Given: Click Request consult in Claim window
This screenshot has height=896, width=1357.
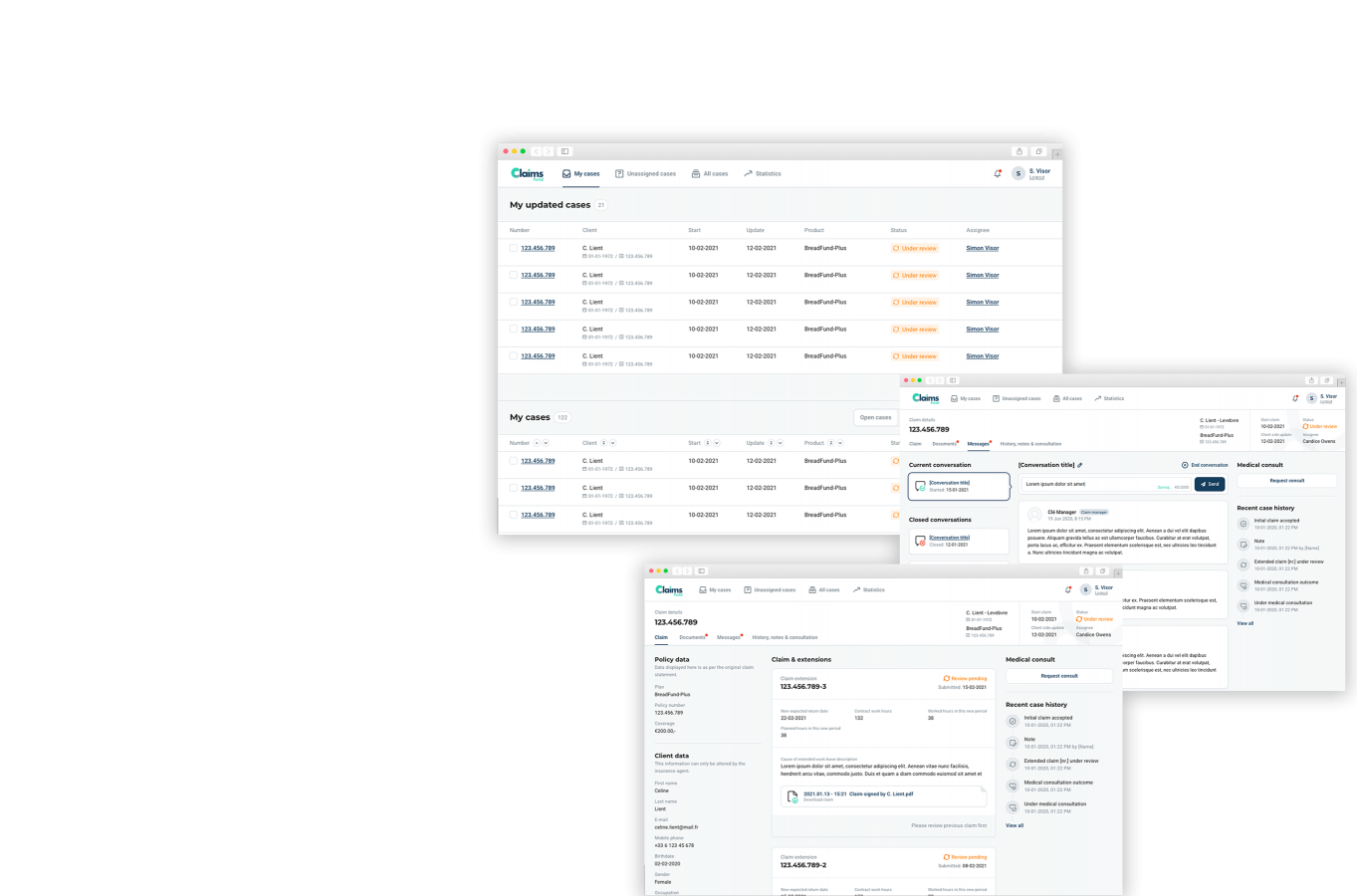Looking at the screenshot, I should [1059, 676].
